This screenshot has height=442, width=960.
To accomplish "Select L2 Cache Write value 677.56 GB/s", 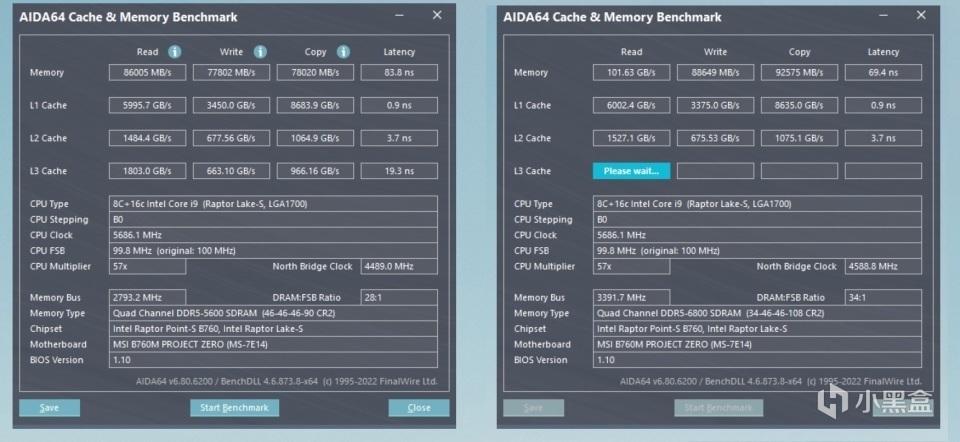I will (231, 138).
